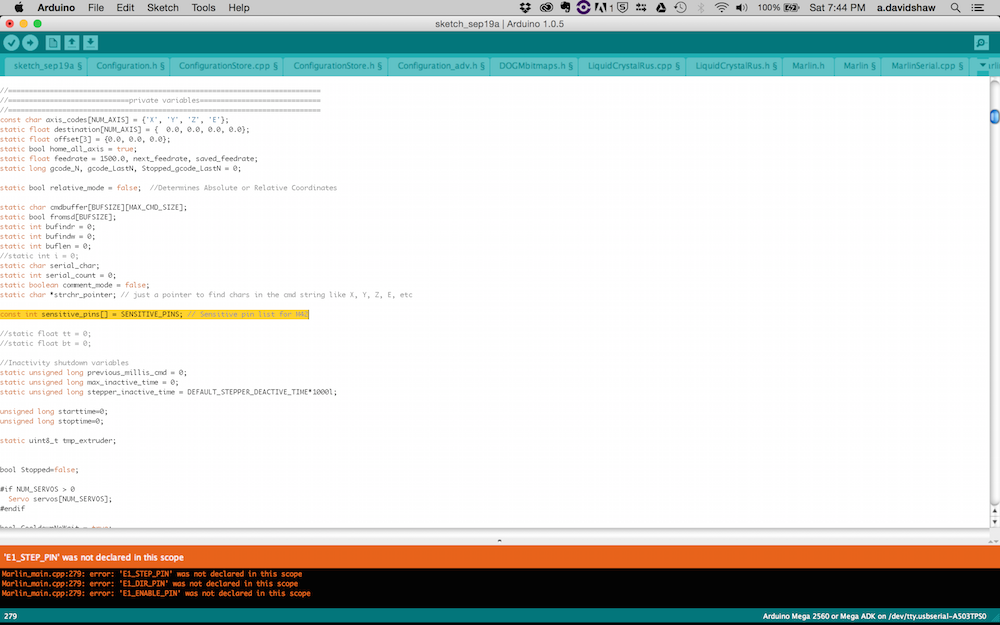
Task: Click line number 279 in status bar
Action: pyautogui.click(x=10, y=617)
